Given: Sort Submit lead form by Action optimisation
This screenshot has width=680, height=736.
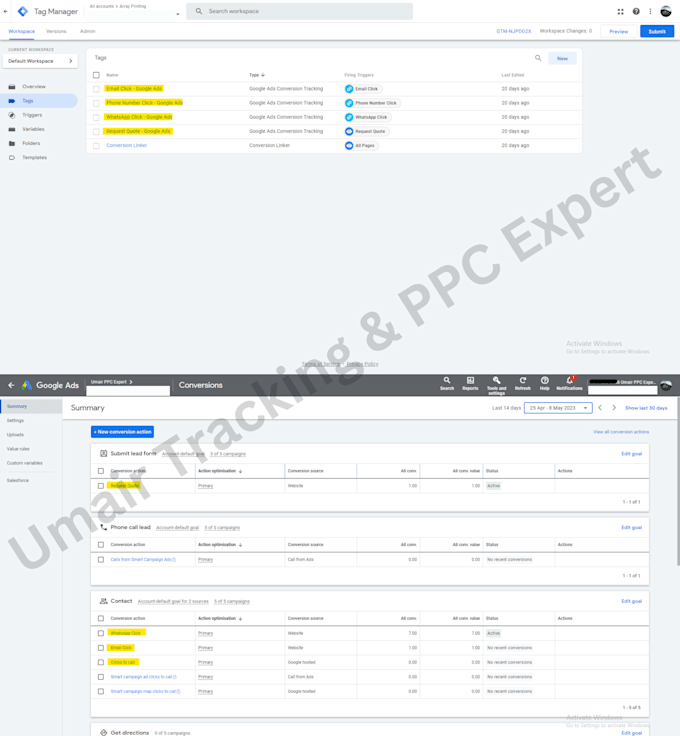Looking at the screenshot, I should pos(220,471).
